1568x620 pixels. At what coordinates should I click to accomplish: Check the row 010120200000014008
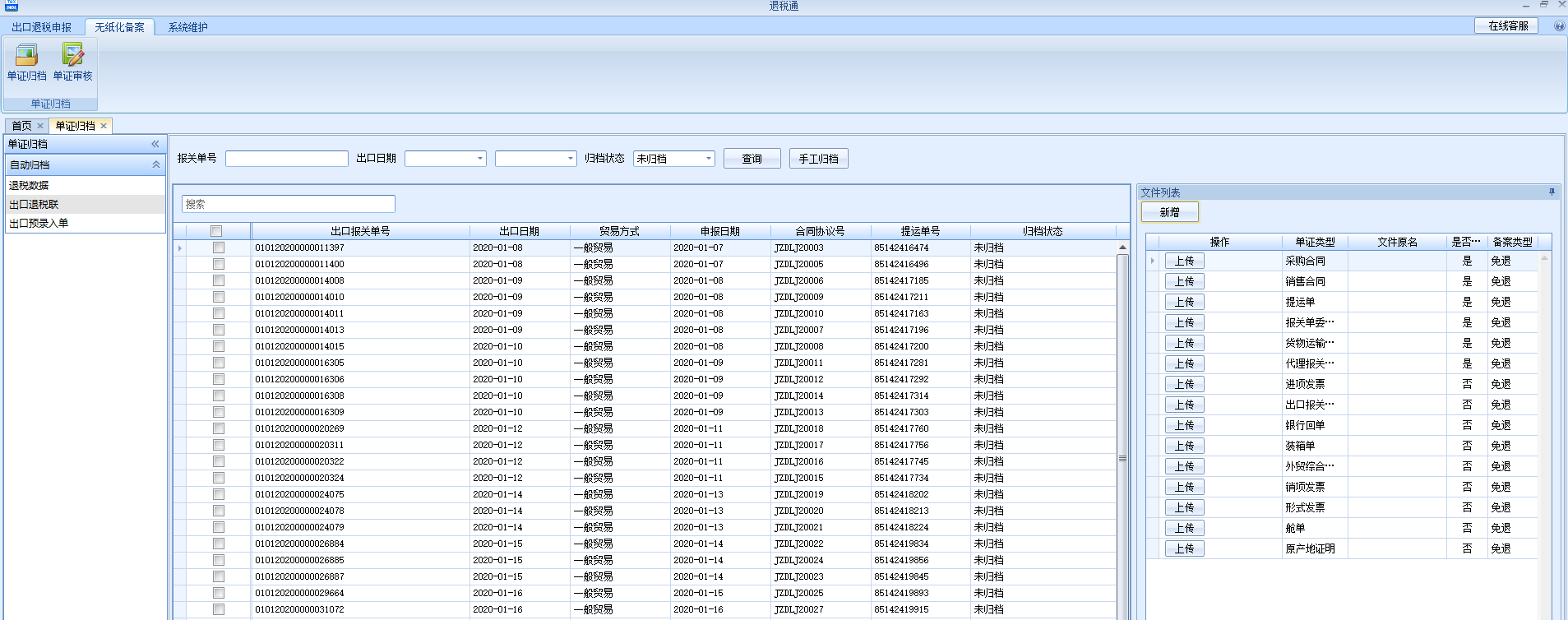(219, 280)
